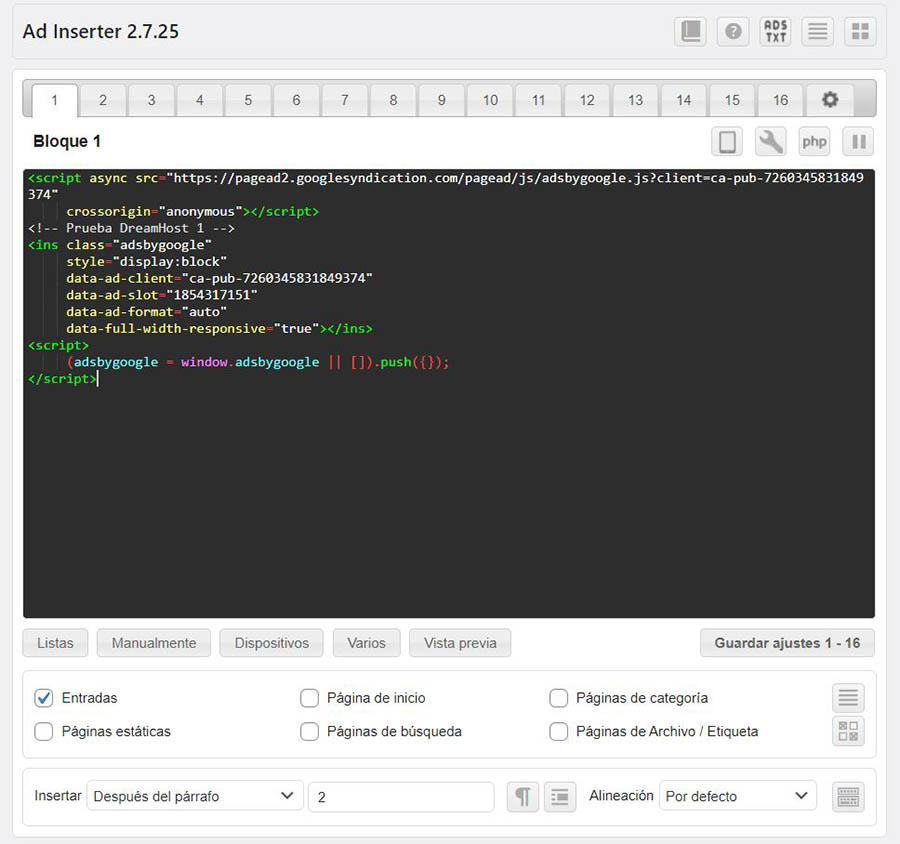The width and height of the screenshot is (900, 844).
Task: Click the help question mark icon
Action: [733, 32]
